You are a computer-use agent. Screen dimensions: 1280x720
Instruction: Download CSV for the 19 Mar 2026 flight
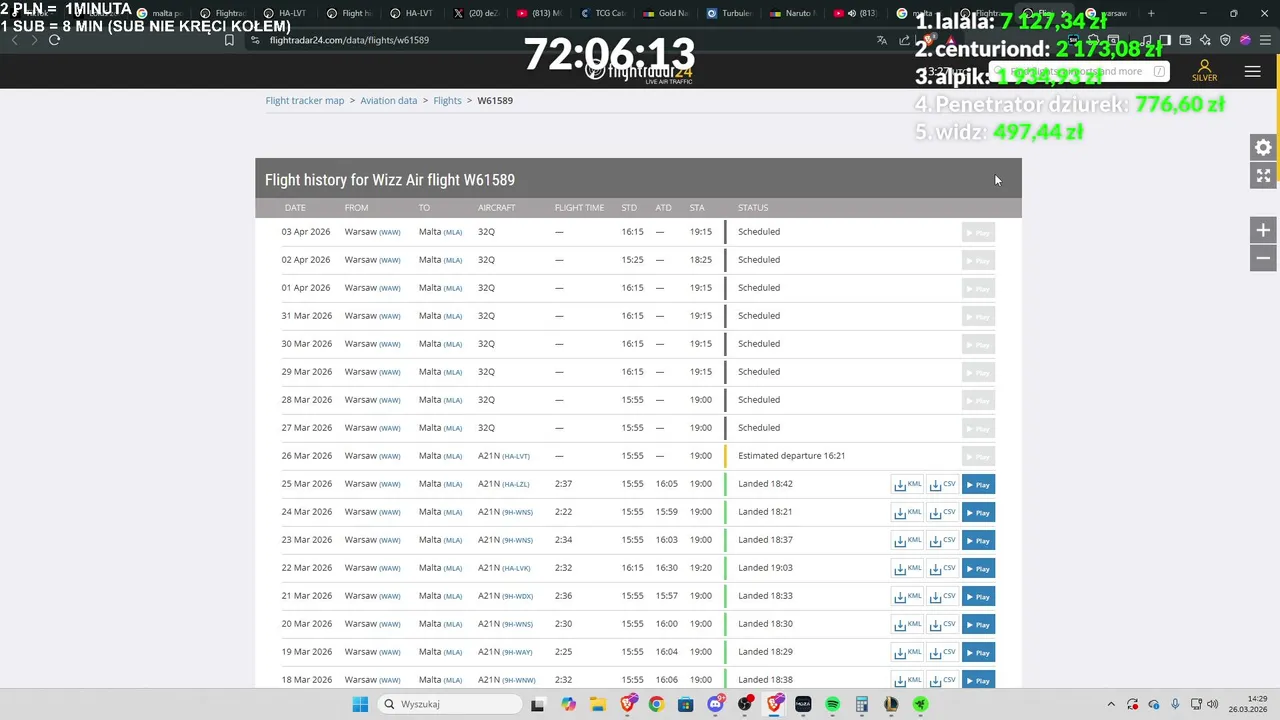pos(943,653)
